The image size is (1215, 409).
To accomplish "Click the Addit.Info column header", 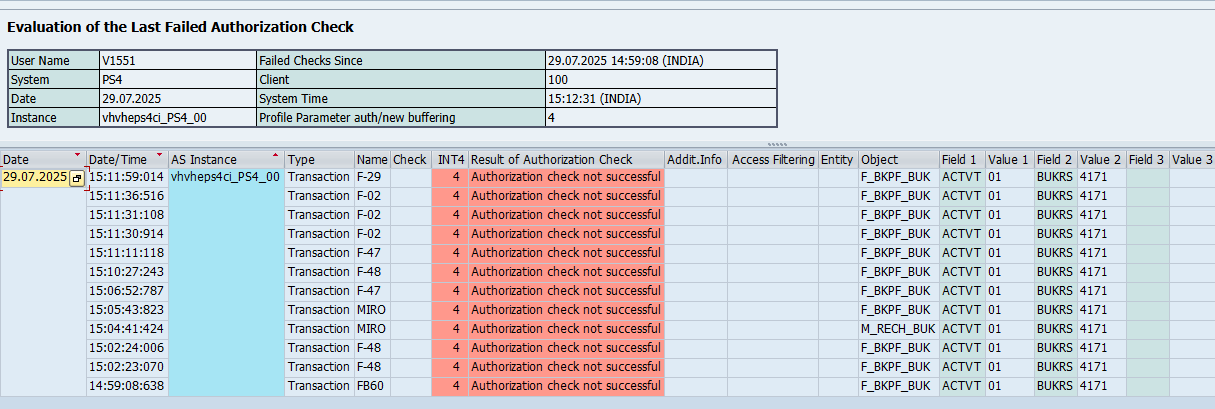I will [x=694, y=160].
